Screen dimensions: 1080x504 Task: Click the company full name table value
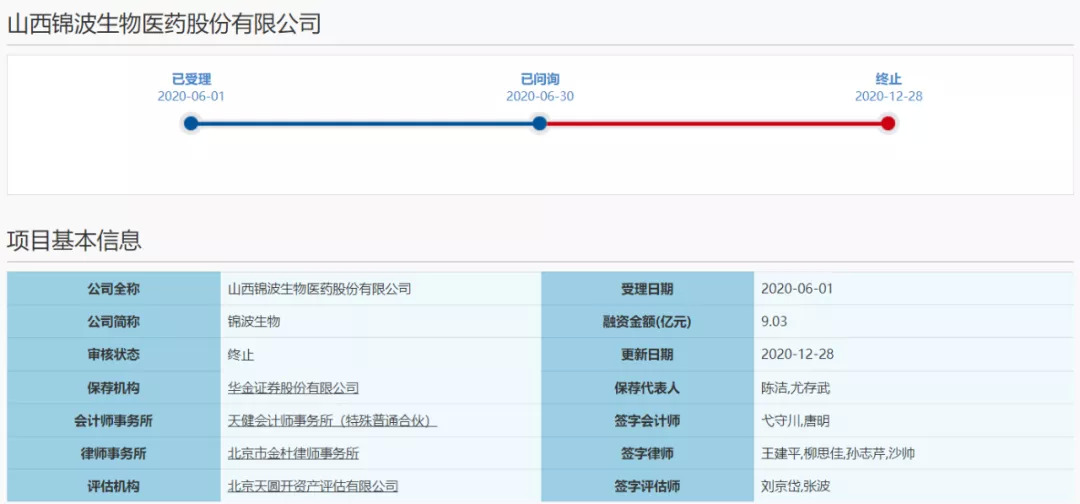pos(320,289)
